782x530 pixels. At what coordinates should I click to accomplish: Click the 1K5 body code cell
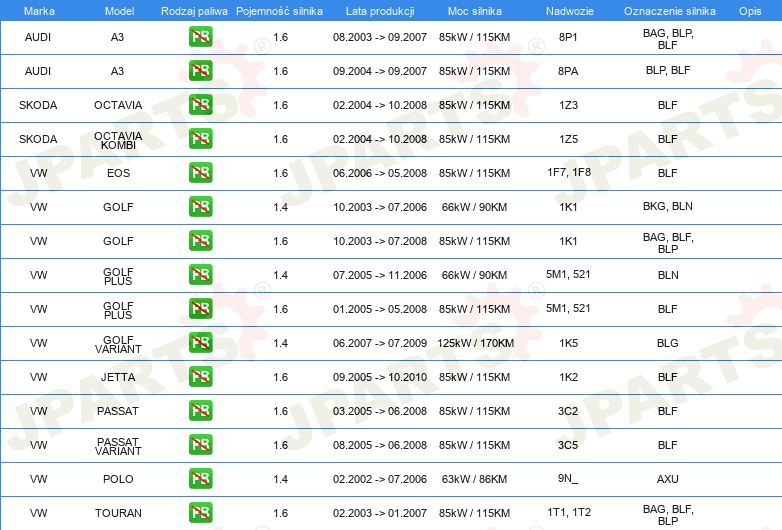pyautogui.click(x=568, y=343)
